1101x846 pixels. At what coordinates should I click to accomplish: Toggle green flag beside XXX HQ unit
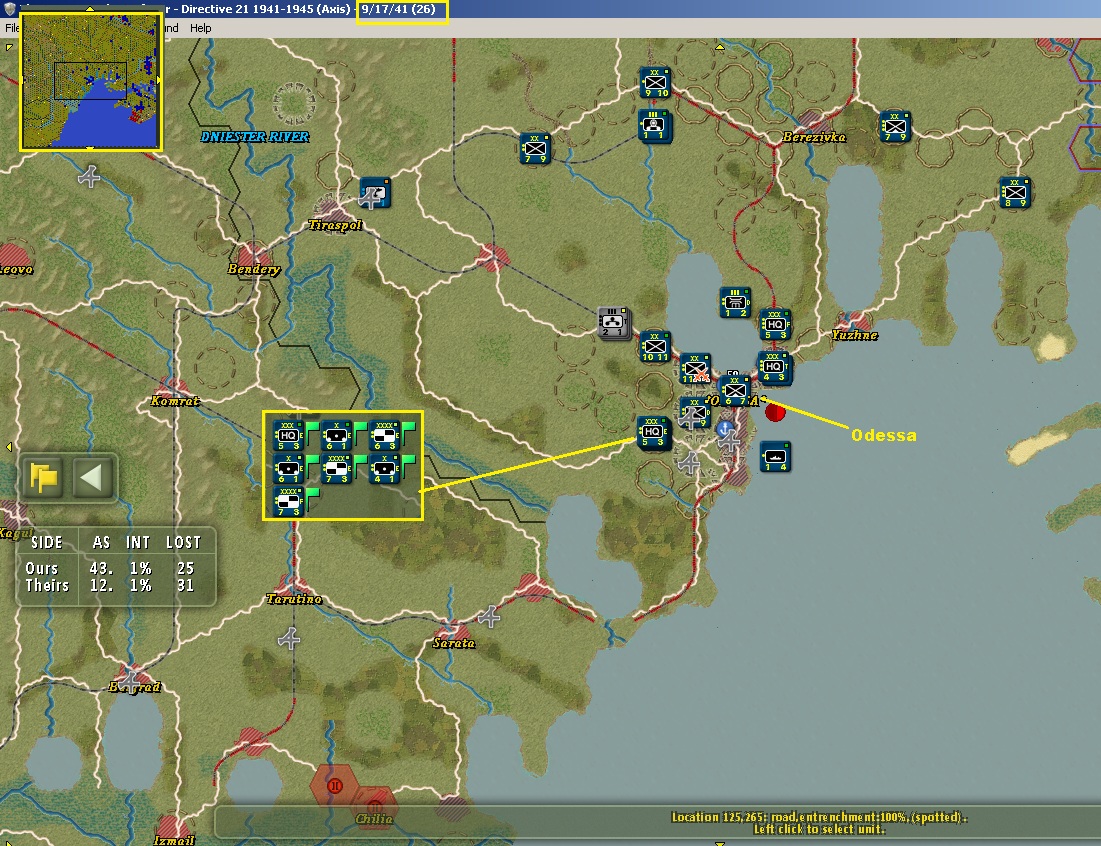click(312, 428)
